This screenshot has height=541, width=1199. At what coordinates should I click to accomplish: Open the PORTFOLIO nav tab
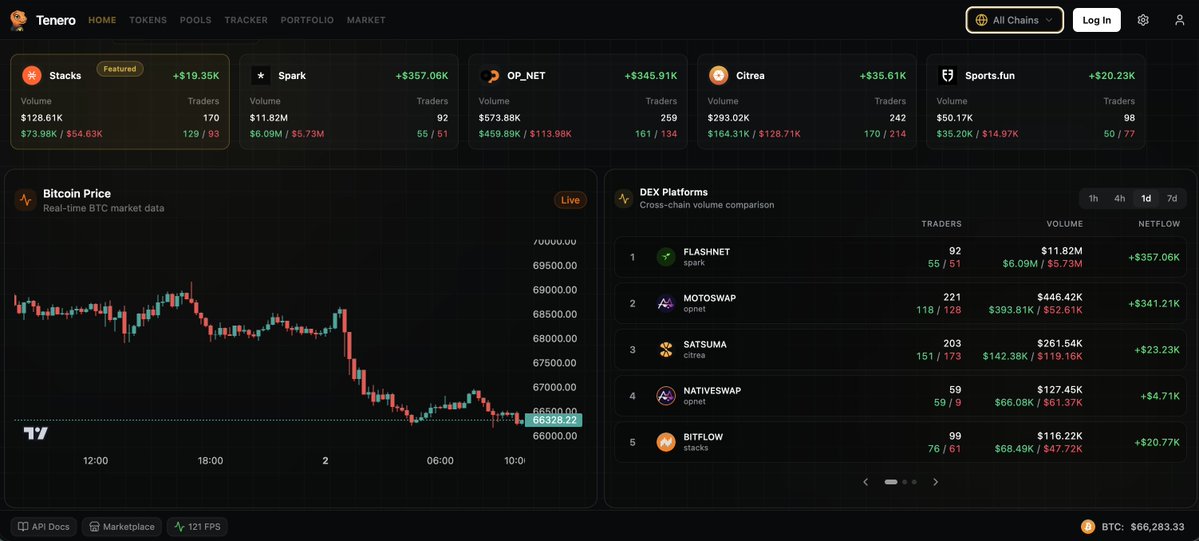(307, 20)
